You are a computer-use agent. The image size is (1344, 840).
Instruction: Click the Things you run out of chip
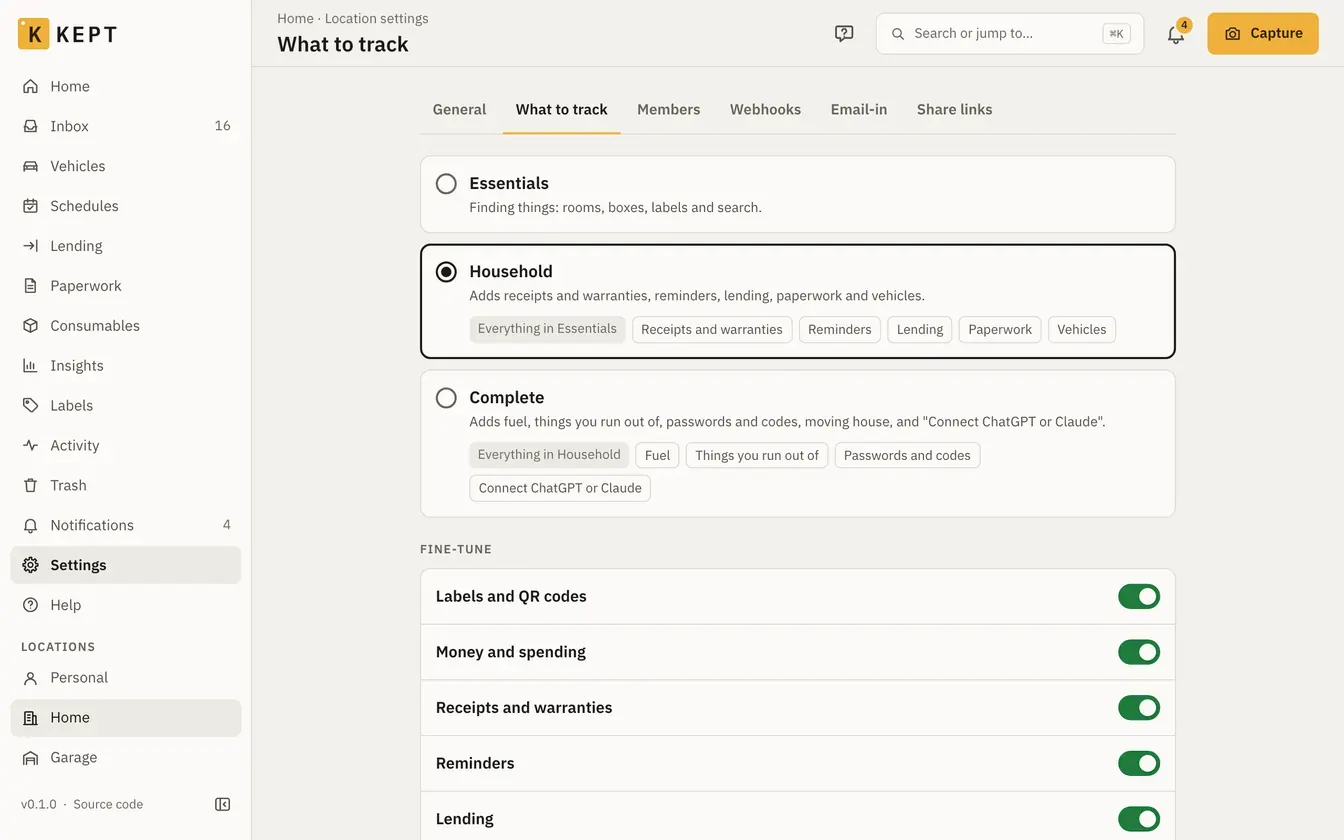tap(757, 456)
